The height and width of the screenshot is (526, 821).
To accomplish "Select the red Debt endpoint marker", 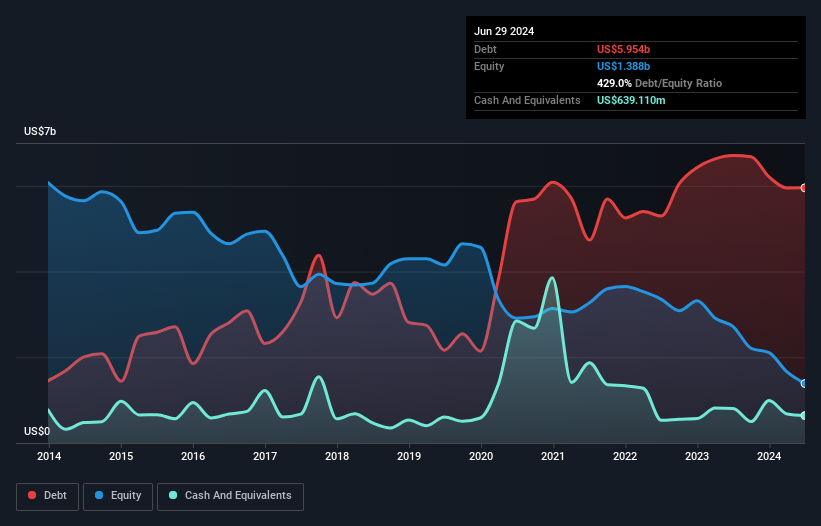I will 804,188.
